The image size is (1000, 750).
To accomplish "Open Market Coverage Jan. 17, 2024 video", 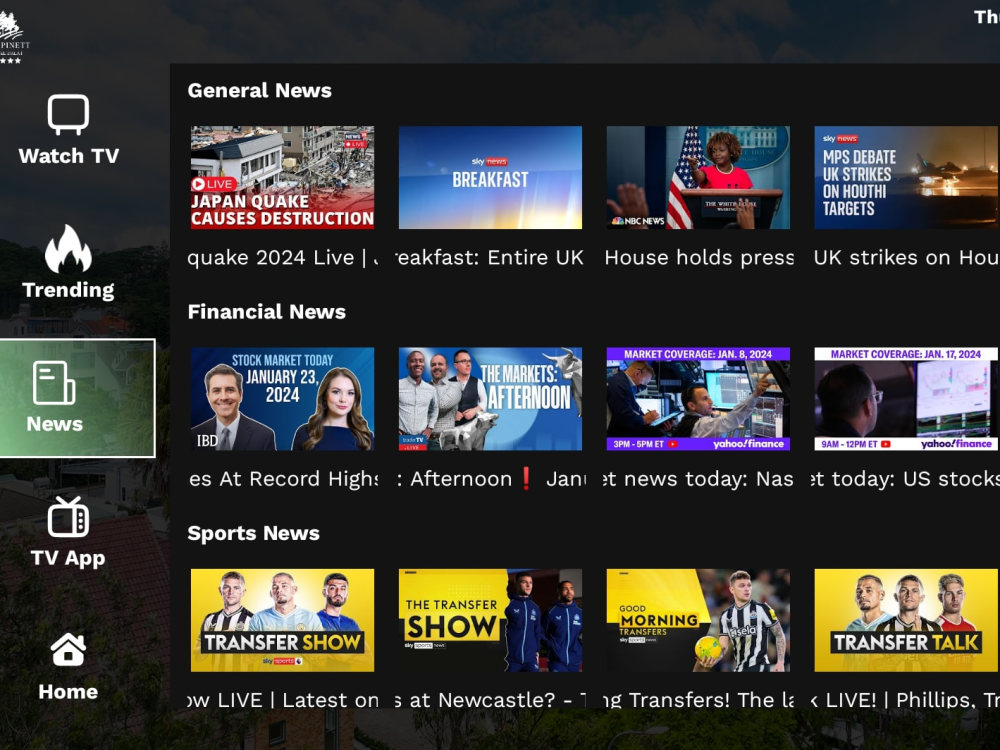I will point(906,399).
